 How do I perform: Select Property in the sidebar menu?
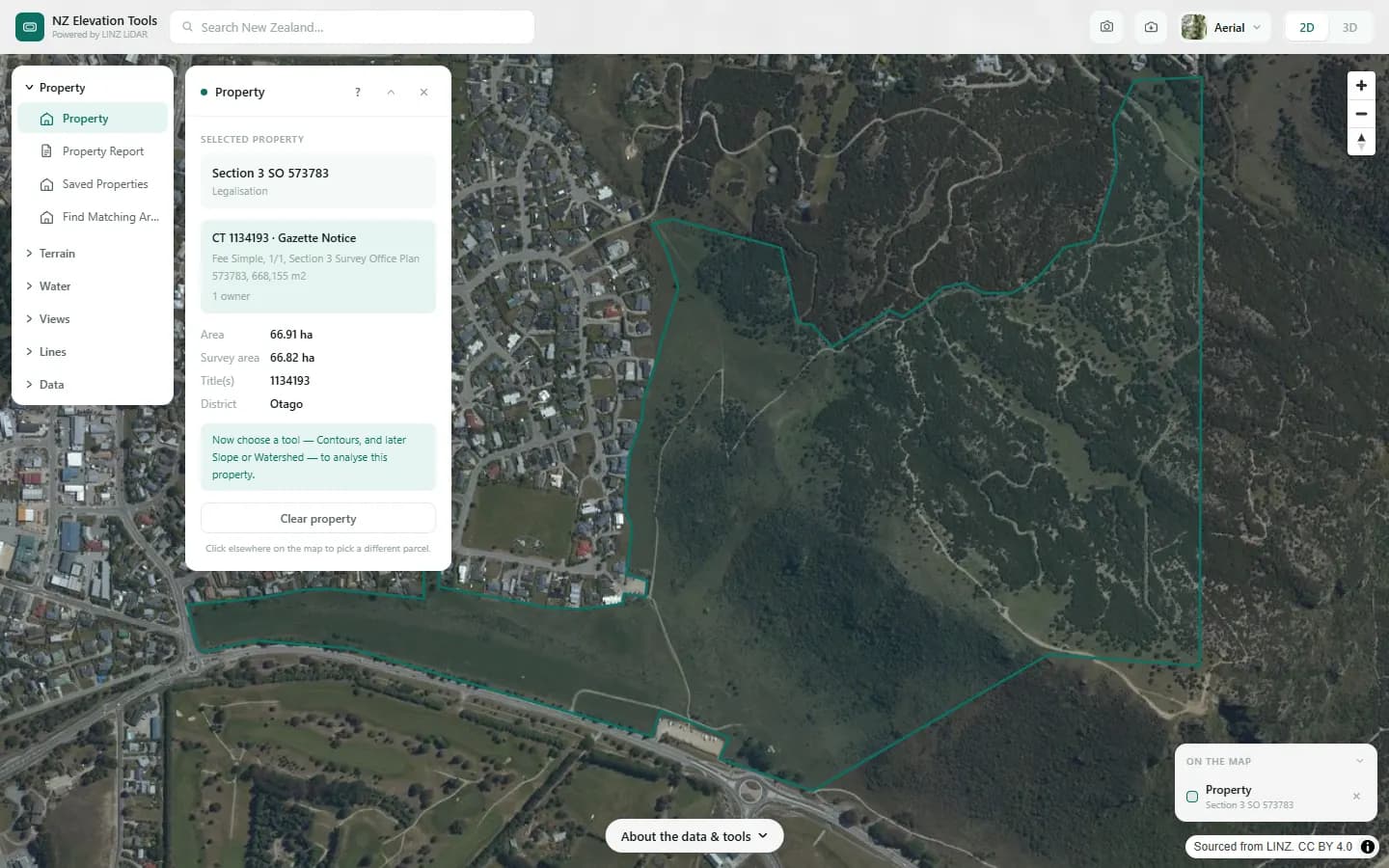pos(93,119)
